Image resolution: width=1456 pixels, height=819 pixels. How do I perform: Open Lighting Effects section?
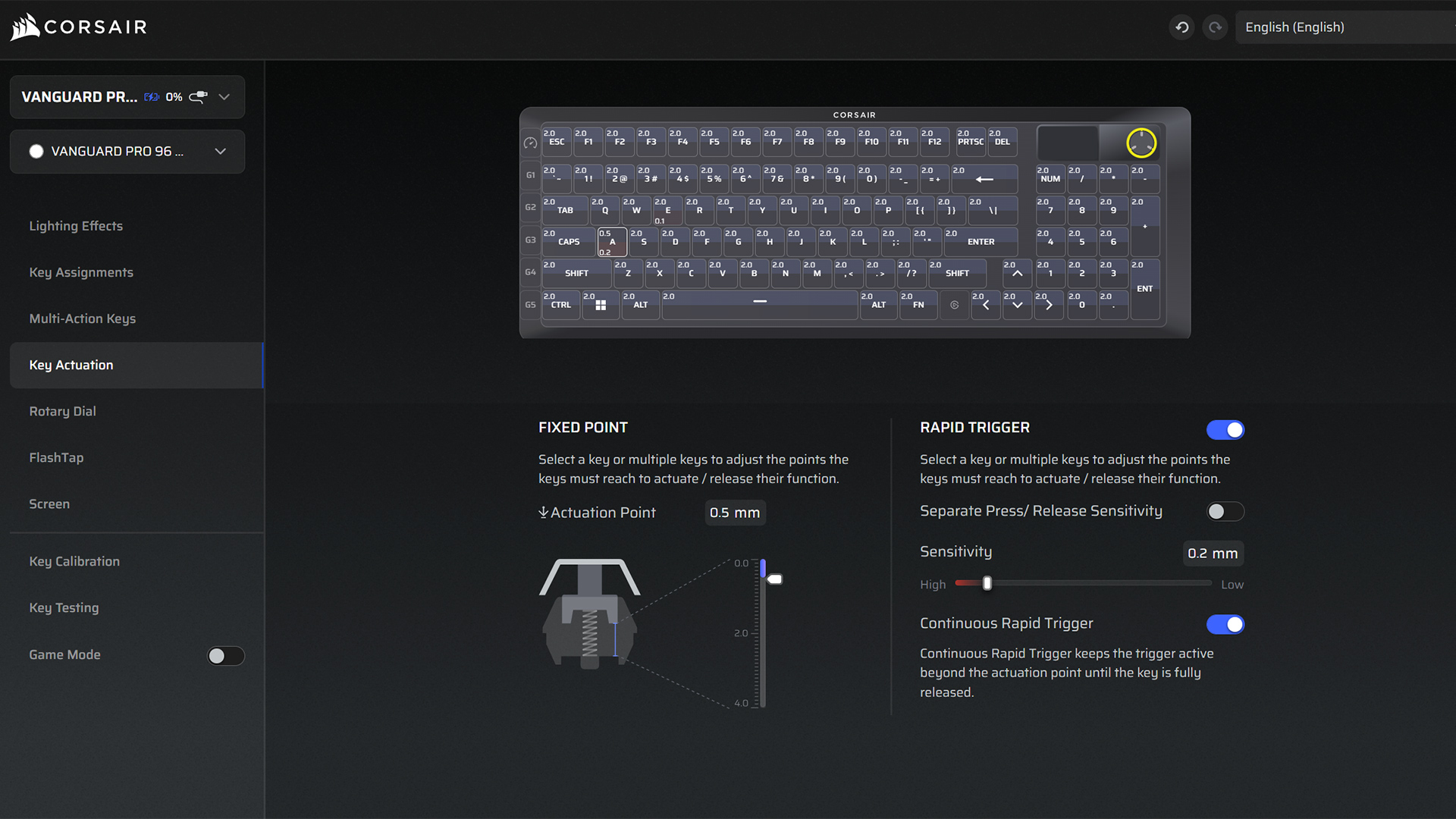point(76,226)
